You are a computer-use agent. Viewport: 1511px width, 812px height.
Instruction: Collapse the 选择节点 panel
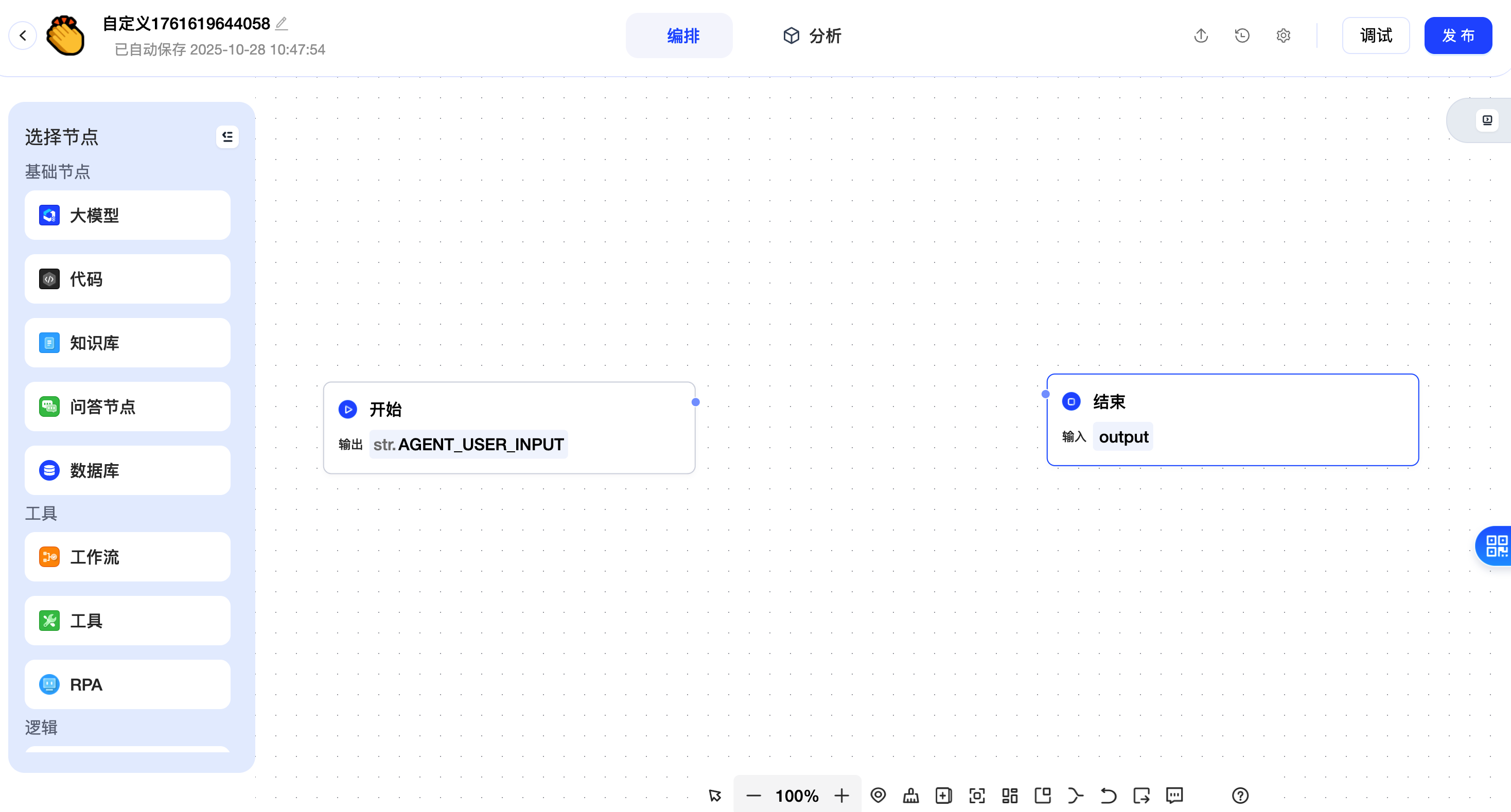[227, 136]
